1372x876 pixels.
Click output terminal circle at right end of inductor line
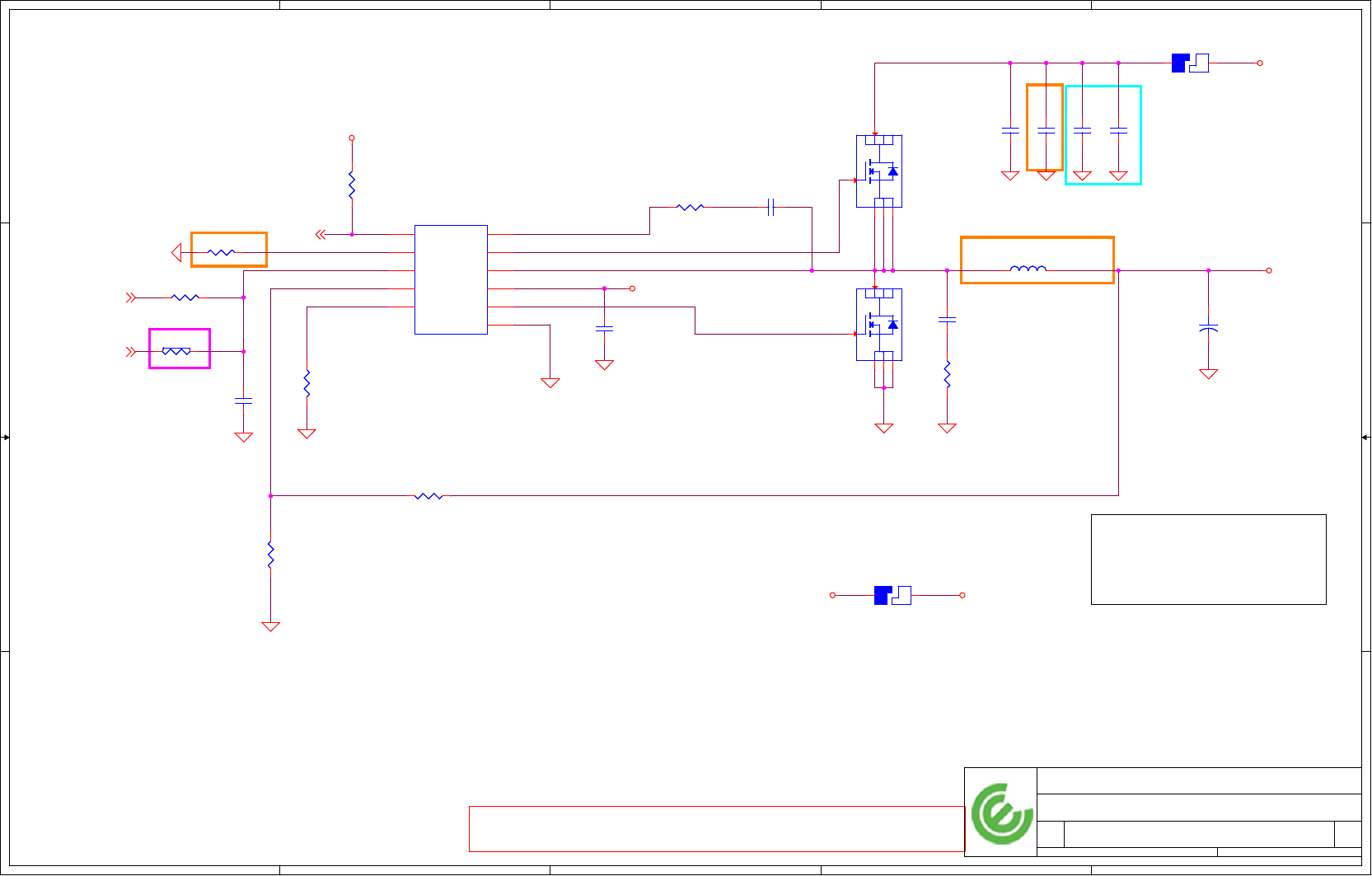1269,270
